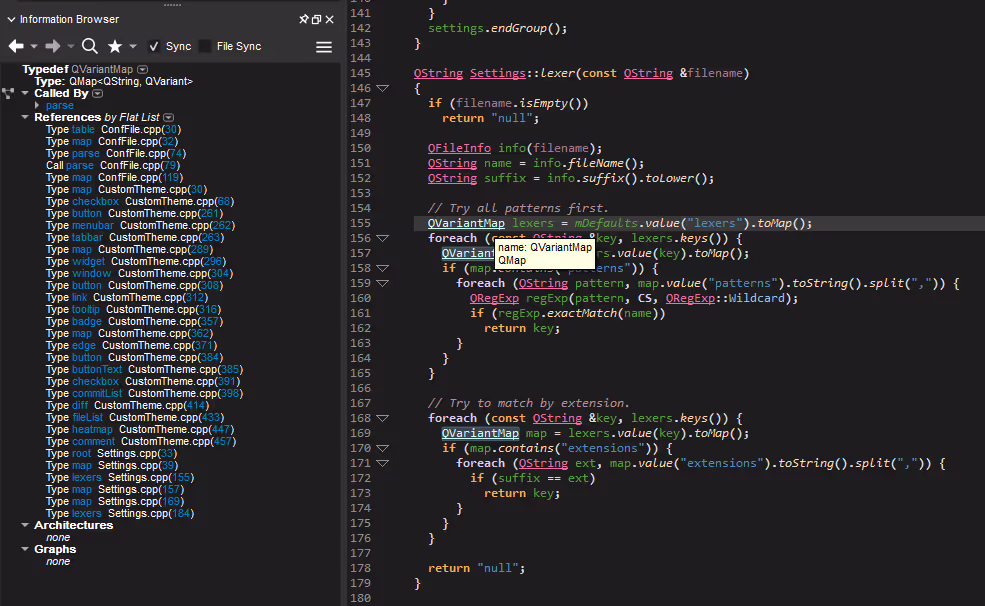The width and height of the screenshot is (985, 606).
Task: Click QFileInfo type on line 150
Action: 459,148
